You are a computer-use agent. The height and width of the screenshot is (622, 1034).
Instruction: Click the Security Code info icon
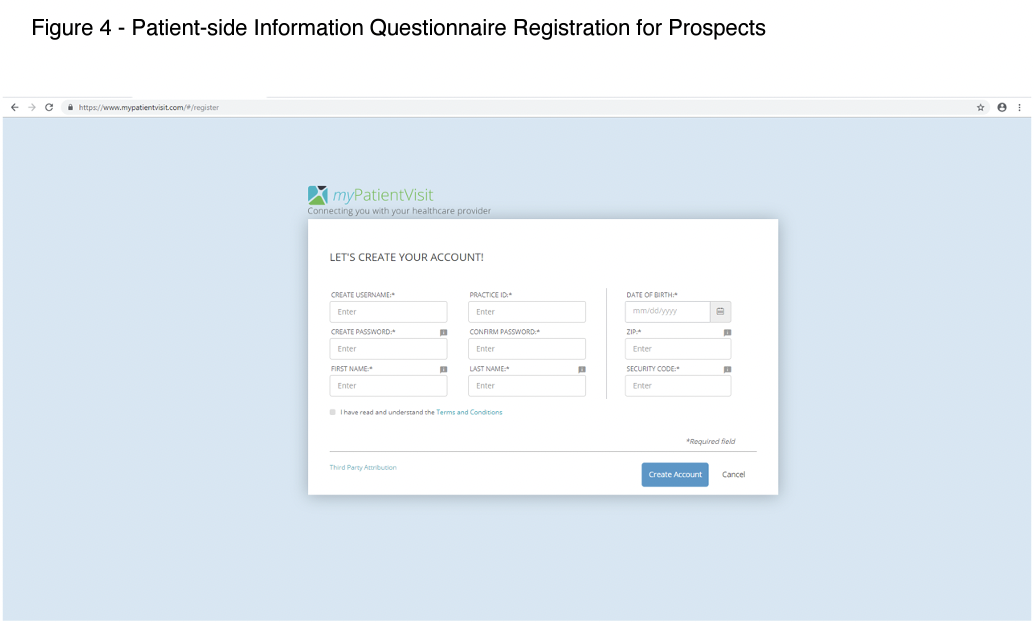tap(727, 369)
